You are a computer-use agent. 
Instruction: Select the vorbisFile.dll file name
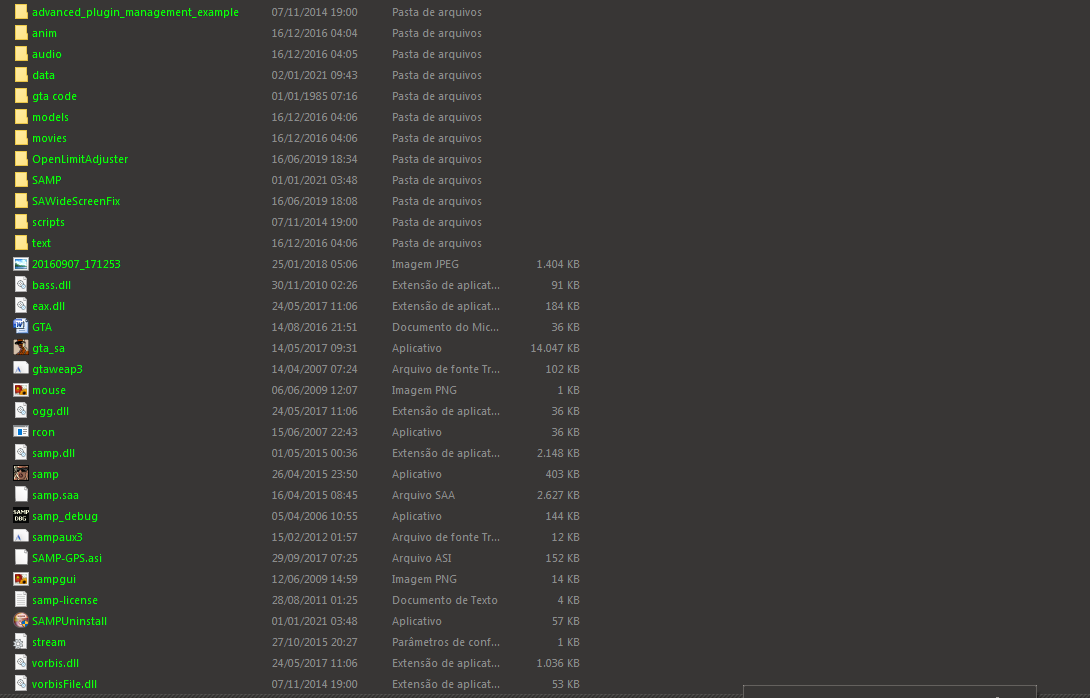(x=65, y=683)
